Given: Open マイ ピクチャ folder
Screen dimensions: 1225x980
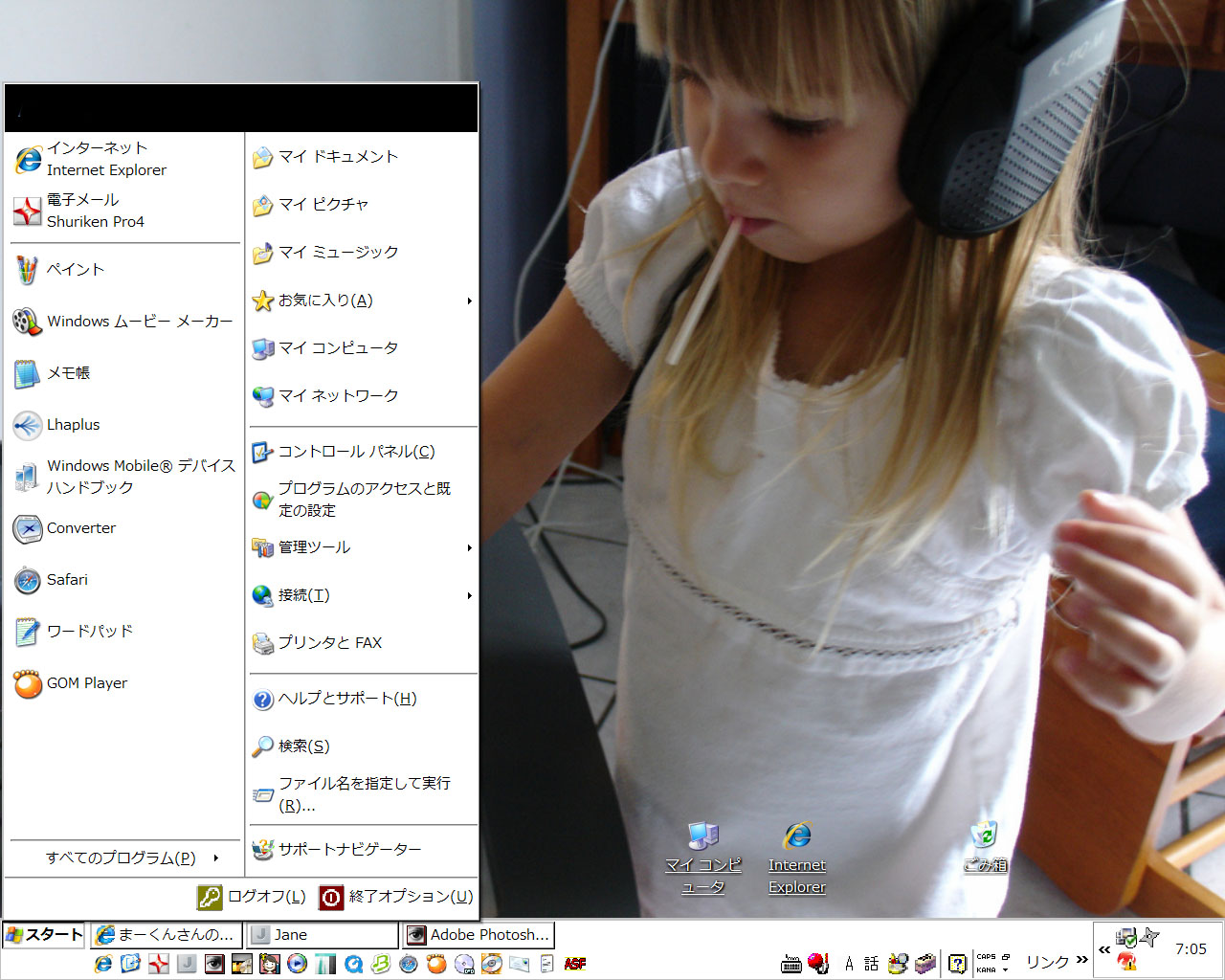Looking at the screenshot, I should pos(363,205).
